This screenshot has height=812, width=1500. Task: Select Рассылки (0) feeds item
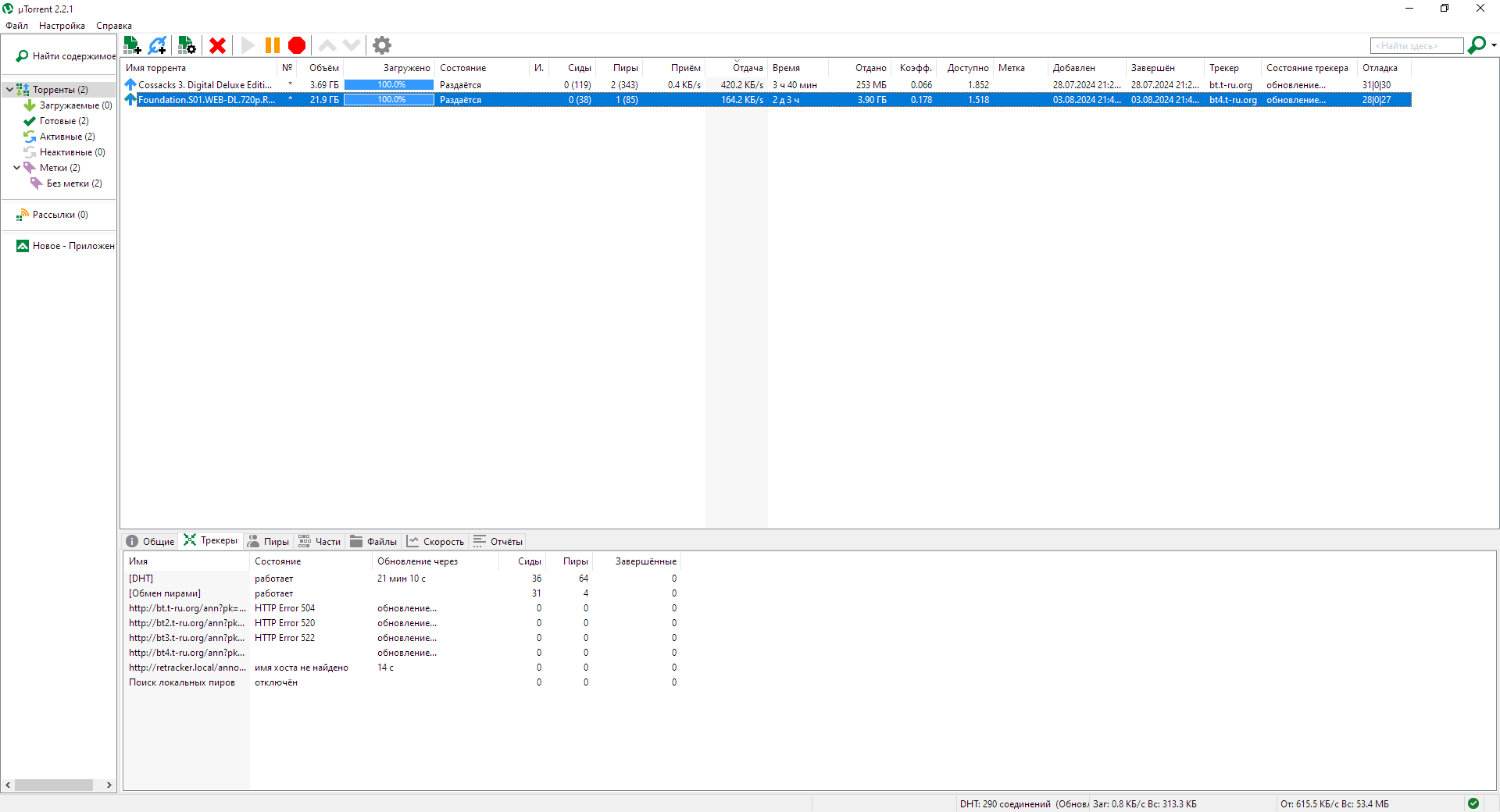tap(52, 215)
